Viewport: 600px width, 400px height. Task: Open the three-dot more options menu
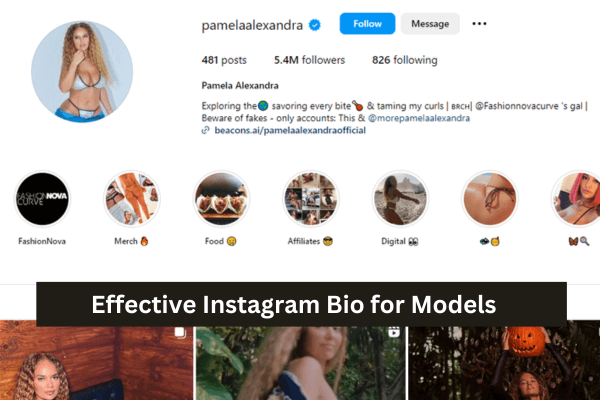pos(480,23)
